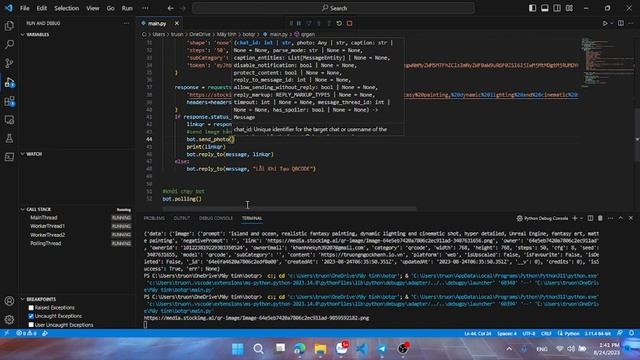This screenshot has width=640, height=360.
Task: Toggle the bottom panel layout icon
Action: coord(544,8)
